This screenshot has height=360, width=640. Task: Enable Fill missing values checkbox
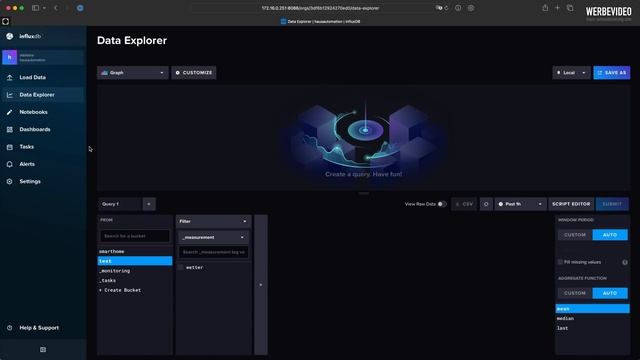[560, 262]
